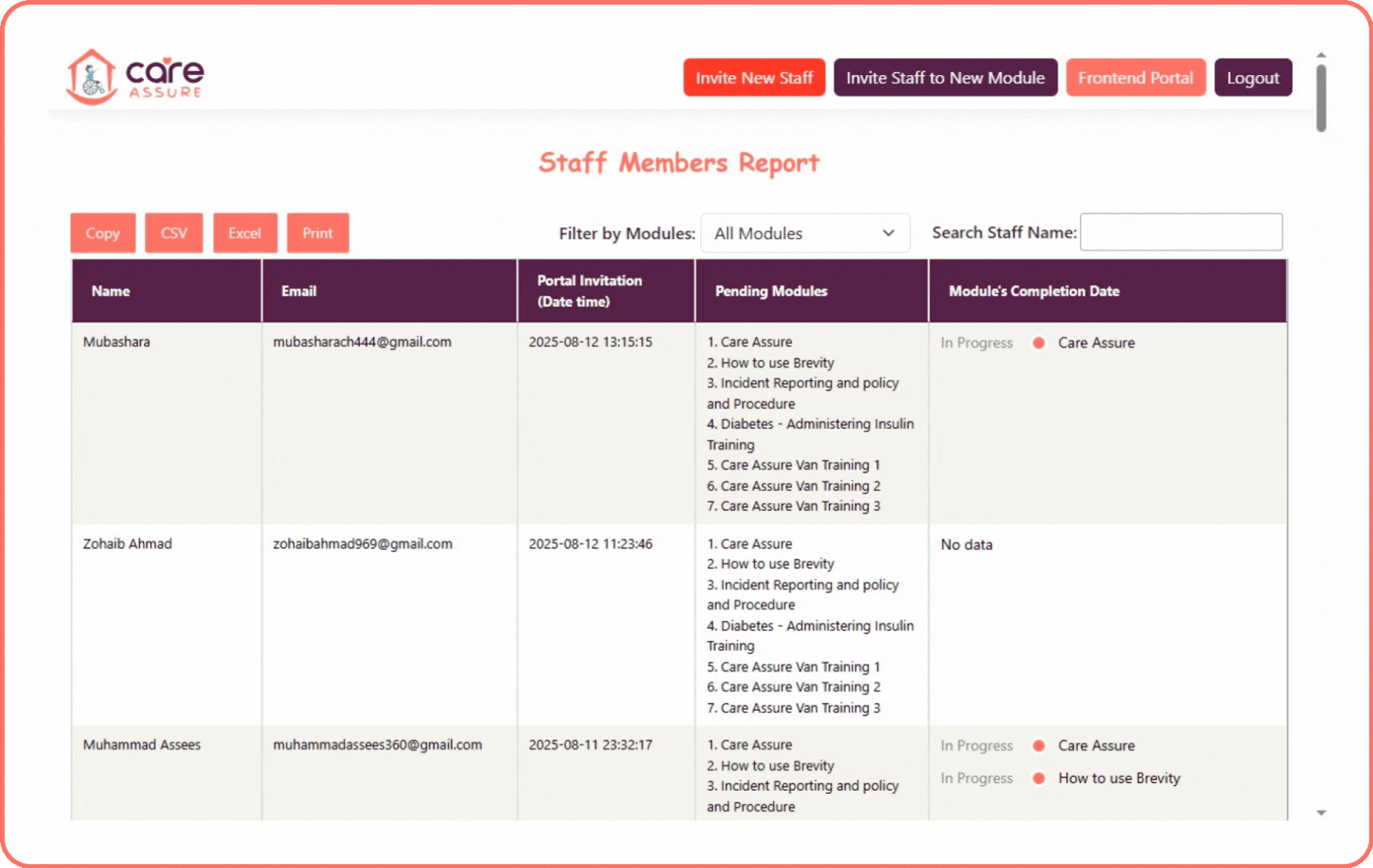
Task: Click the status indicator beside Muhammad Assees' Care Assure
Action: 1039,745
